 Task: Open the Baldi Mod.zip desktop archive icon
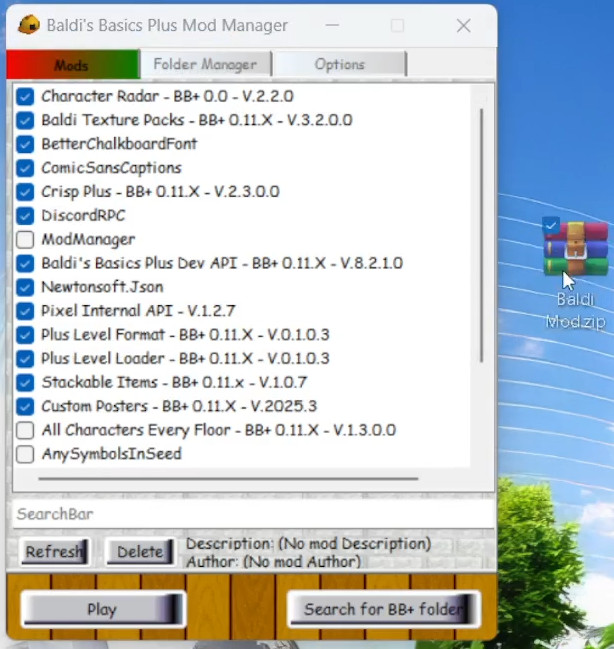click(x=575, y=250)
